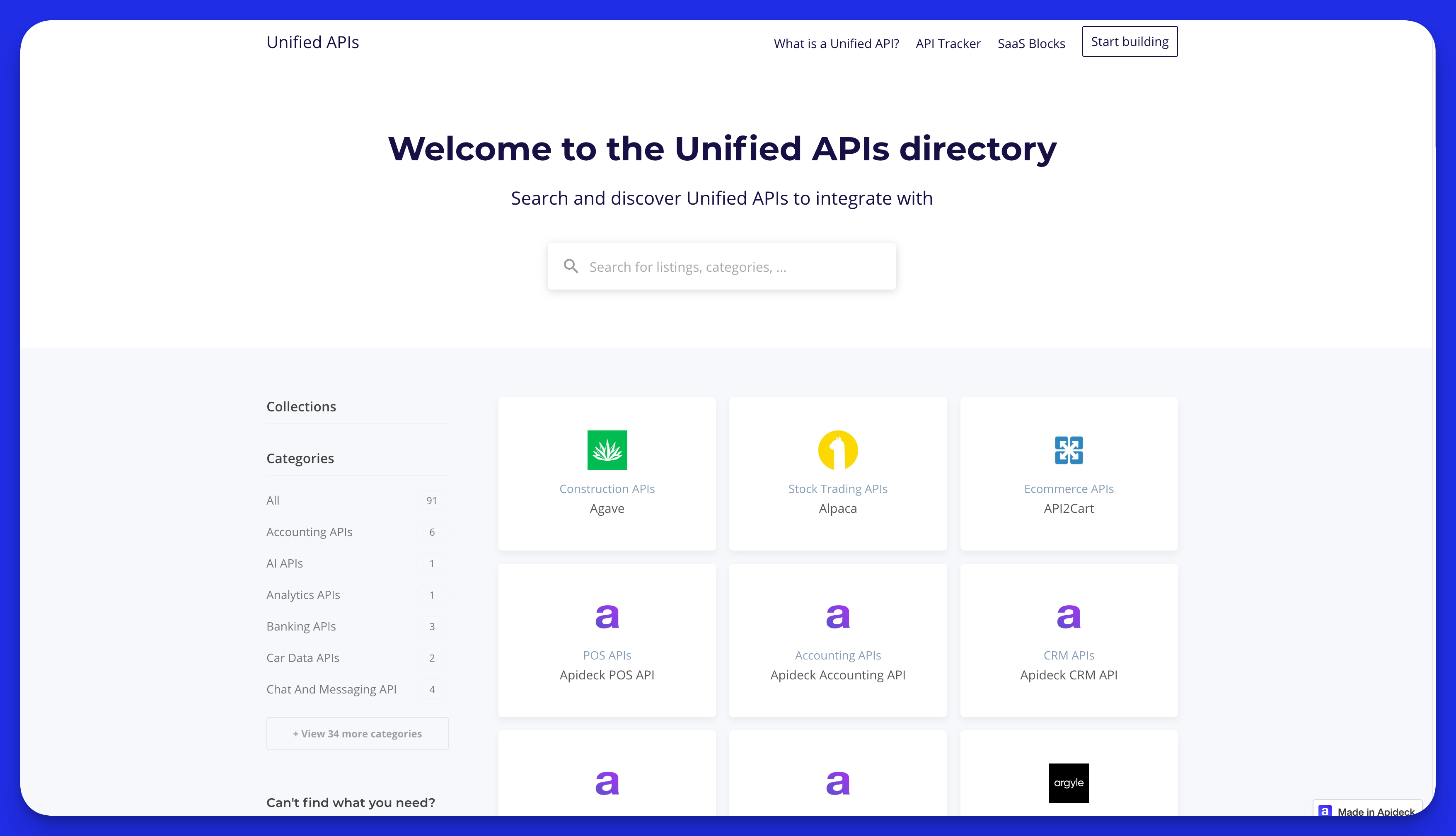This screenshot has height=836, width=1456.
Task: Expand the View 34 more categories list
Action: [x=356, y=733]
